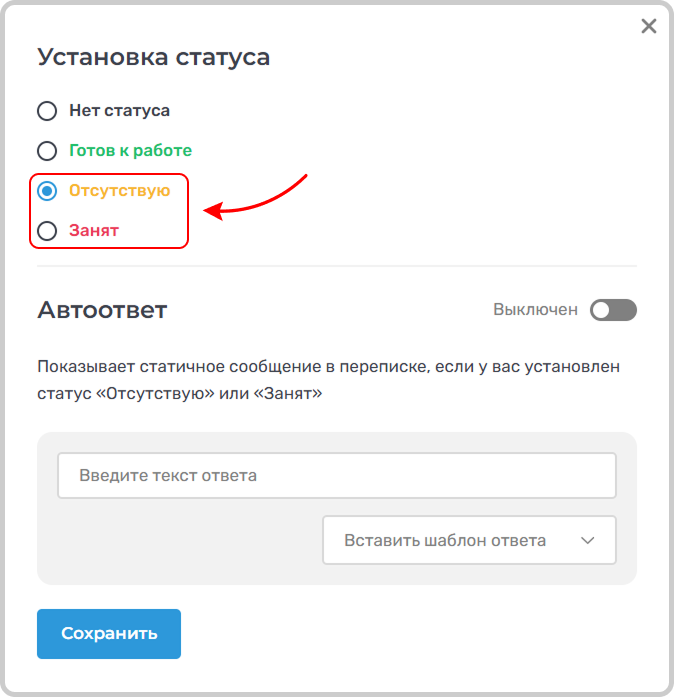The height and width of the screenshot is (697, 674).
Task: Choose the "Готов к работе" radio button
Action: pos(47,151)
